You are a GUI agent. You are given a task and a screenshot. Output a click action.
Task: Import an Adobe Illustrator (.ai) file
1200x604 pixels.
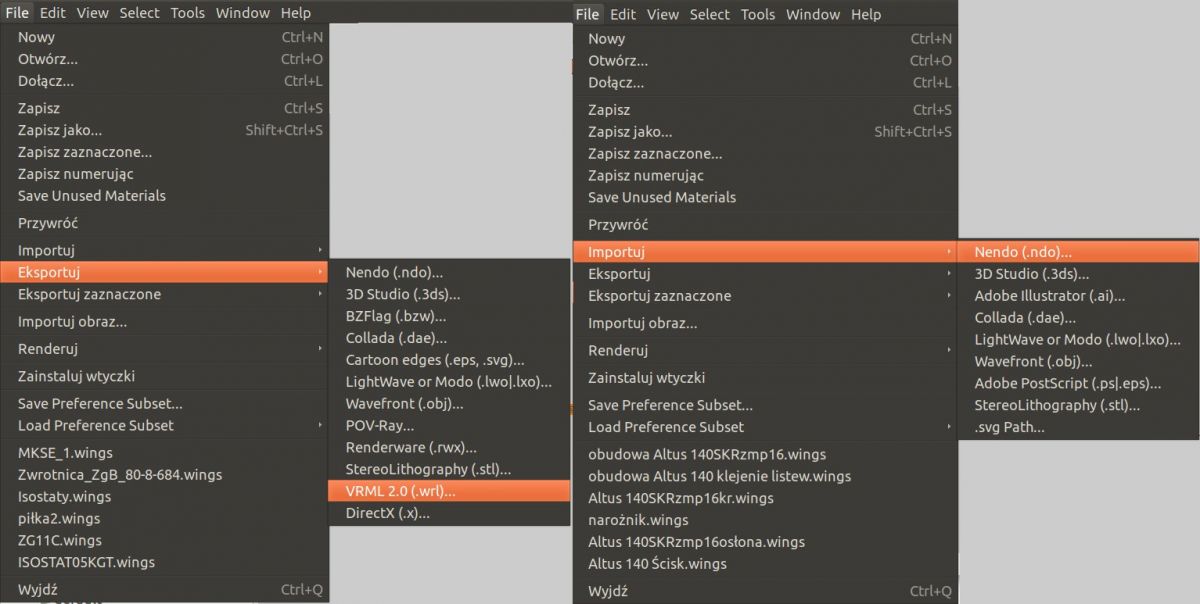tap(1050, 296)
